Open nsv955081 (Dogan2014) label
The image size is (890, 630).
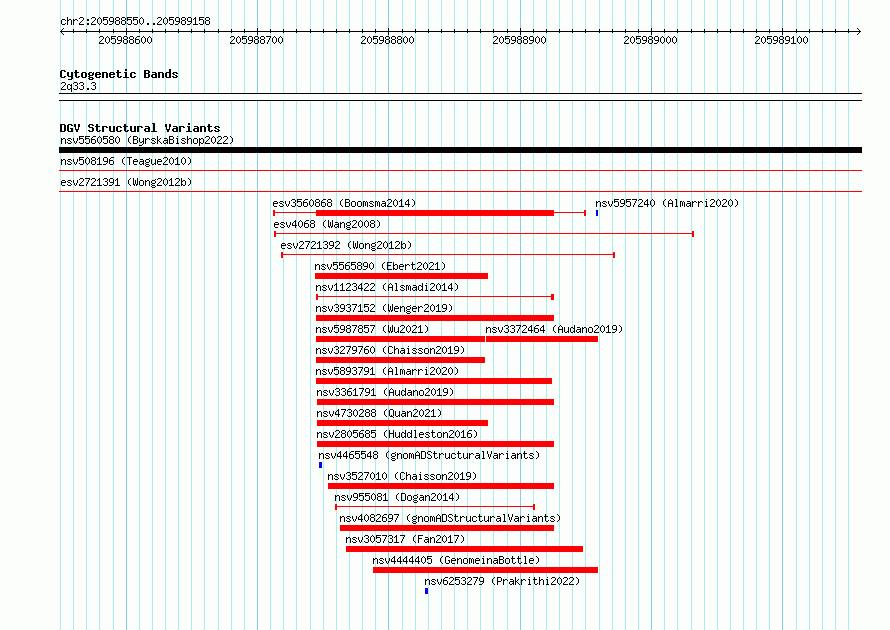click(397, 497)
